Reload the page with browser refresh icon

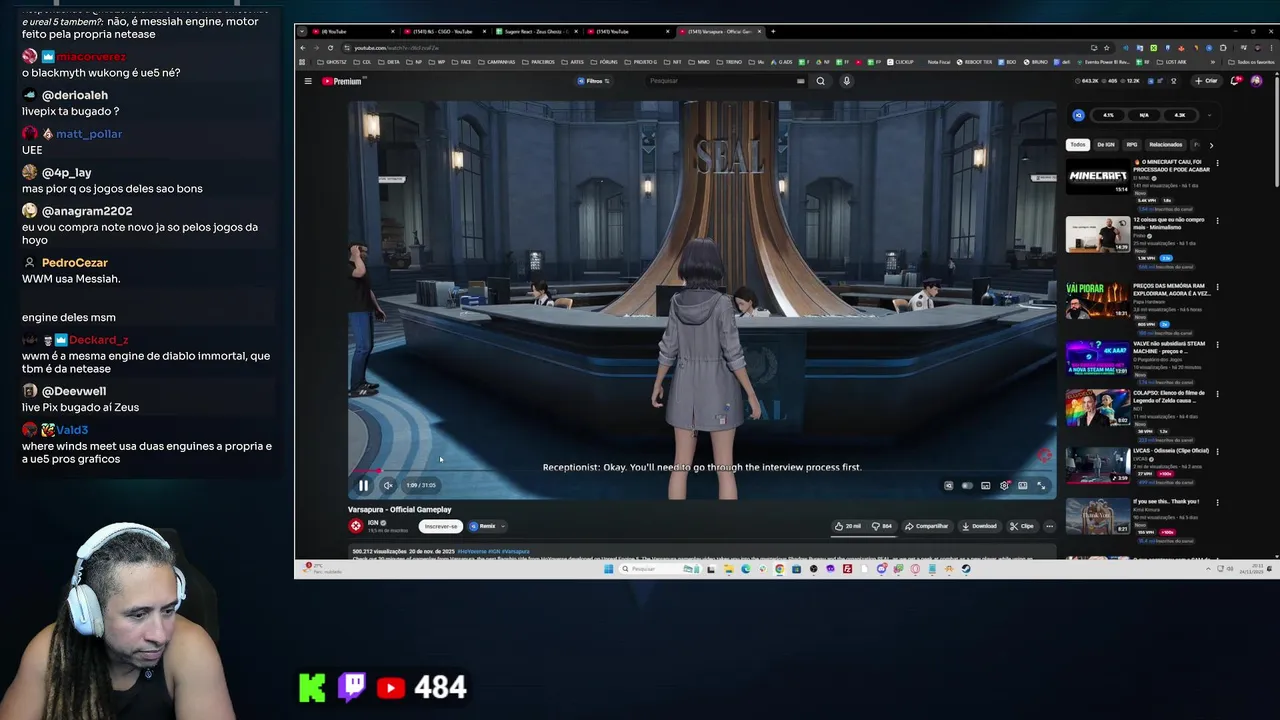tap(331, 48)
